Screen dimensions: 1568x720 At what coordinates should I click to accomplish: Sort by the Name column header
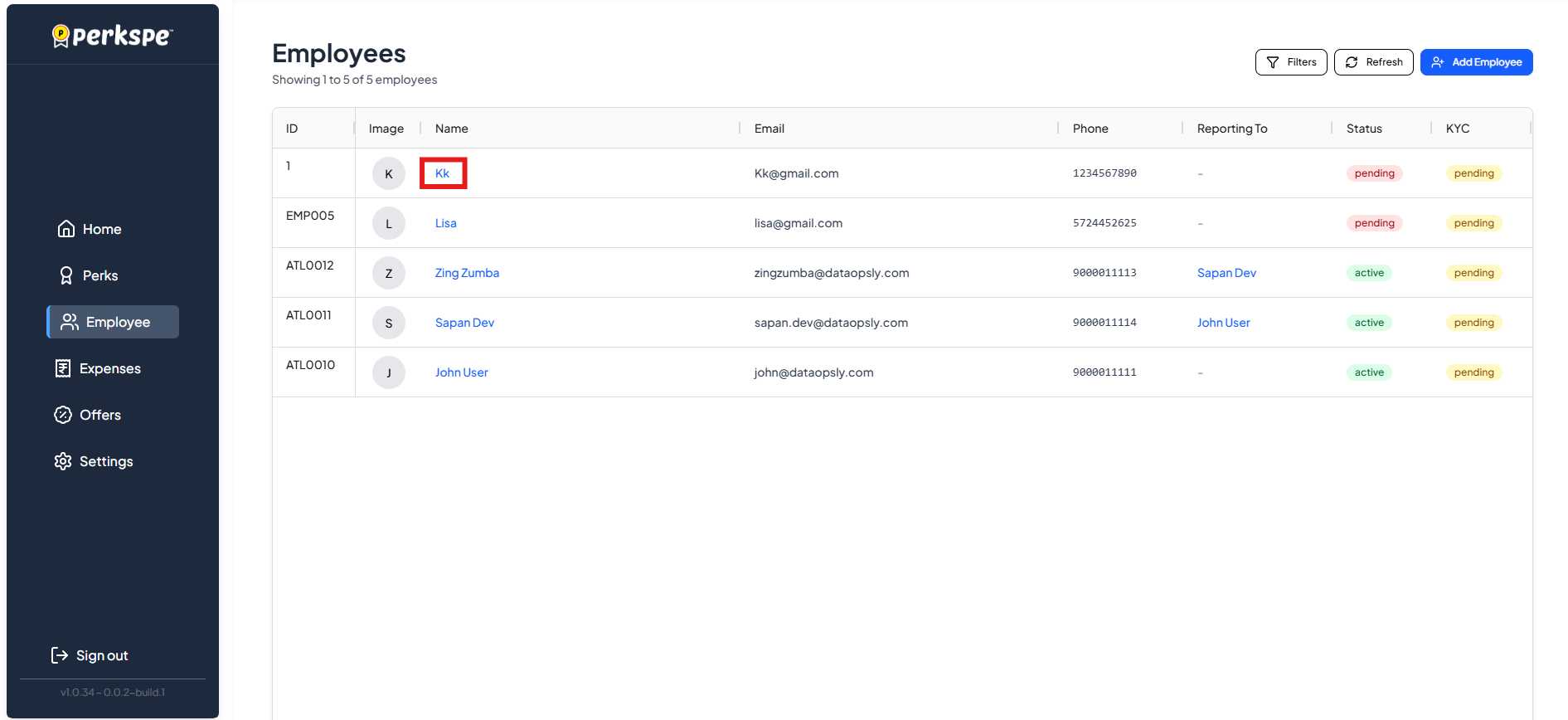point(452,129)
